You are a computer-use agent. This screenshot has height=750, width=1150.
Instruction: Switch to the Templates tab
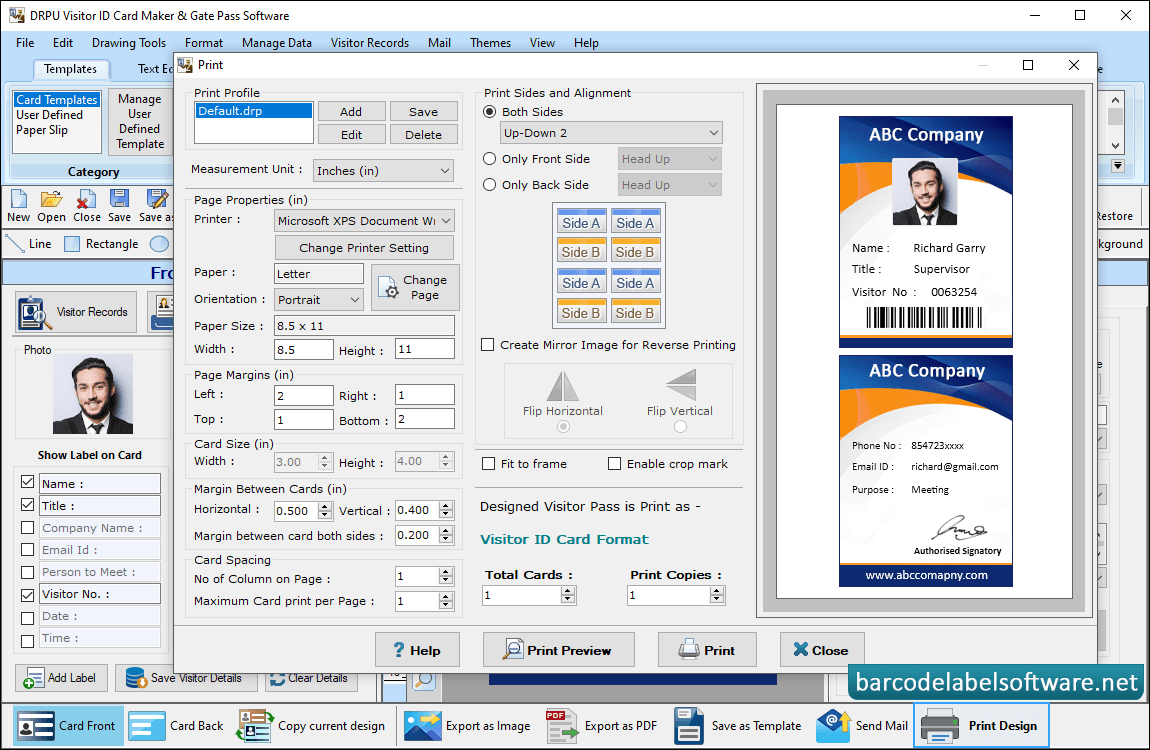(x=70, y=69)
